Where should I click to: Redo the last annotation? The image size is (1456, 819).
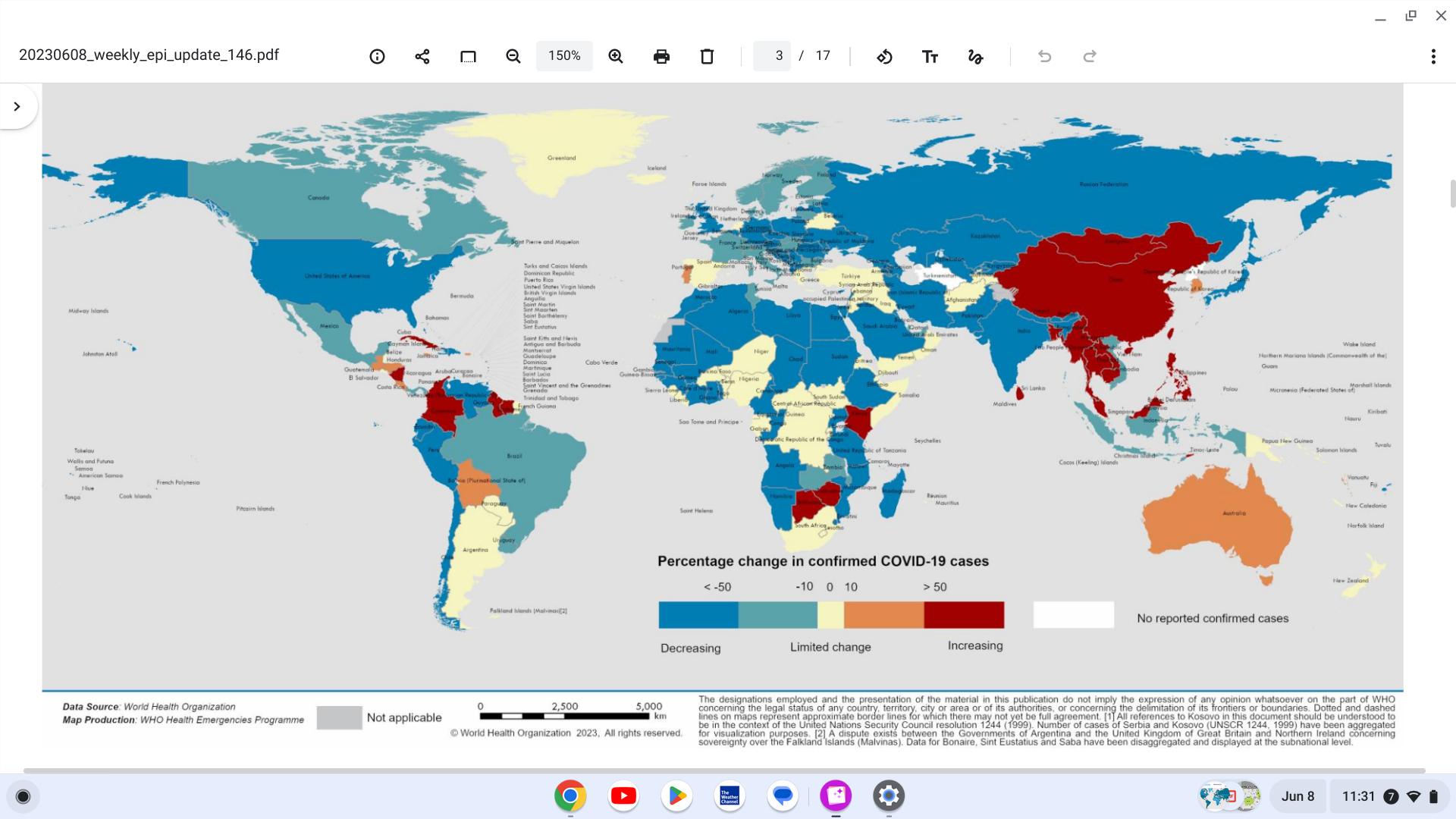[x=1090, y=56]
